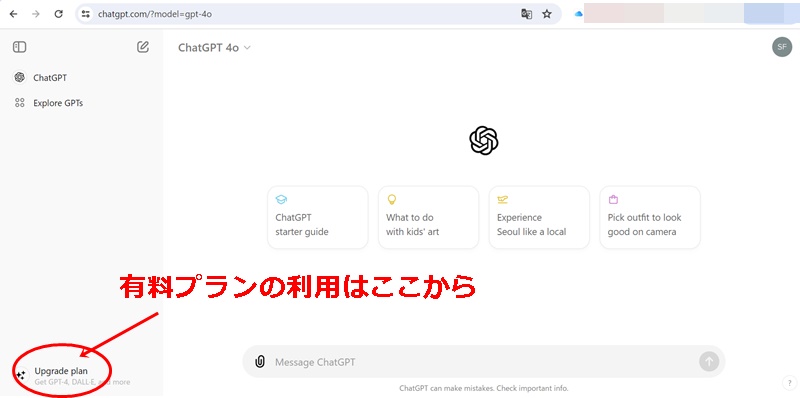Select ChatGPT in the sidebar
The image size is (800, 398).
(x=82, y=78)
